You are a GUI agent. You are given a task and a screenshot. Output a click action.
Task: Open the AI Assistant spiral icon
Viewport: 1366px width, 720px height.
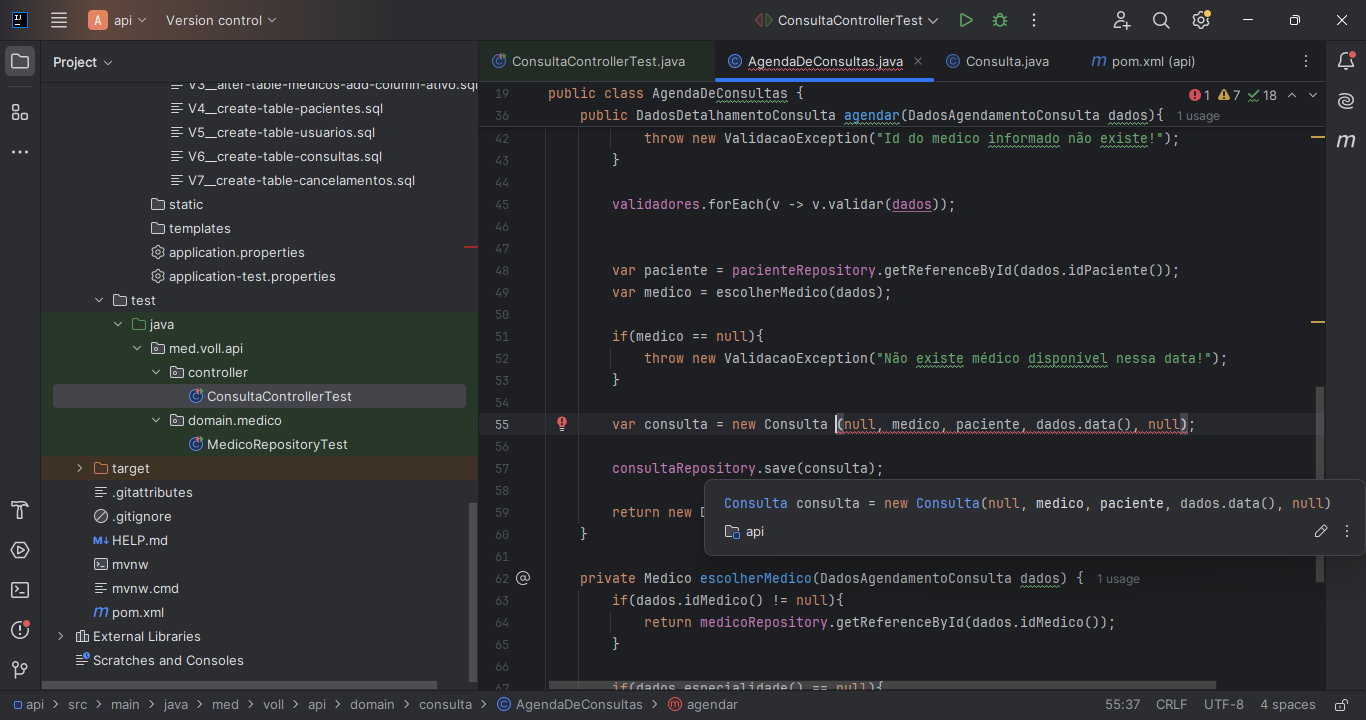coord(1346,101)
